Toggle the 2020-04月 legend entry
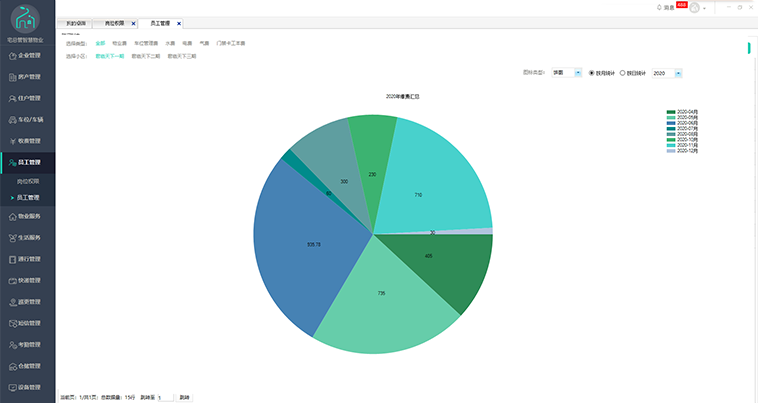The width and height of the screenshot is (758, 403). (683, 111)
